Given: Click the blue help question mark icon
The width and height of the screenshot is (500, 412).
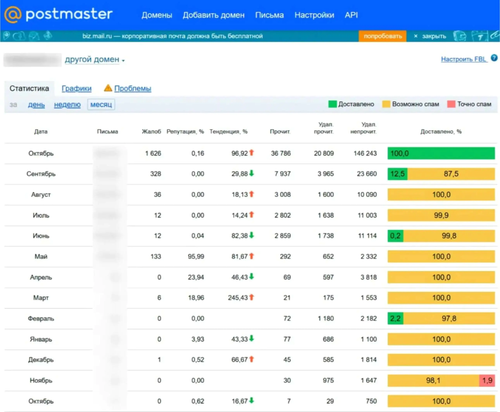Looking at the screenshot, I should tap(494, 58).
